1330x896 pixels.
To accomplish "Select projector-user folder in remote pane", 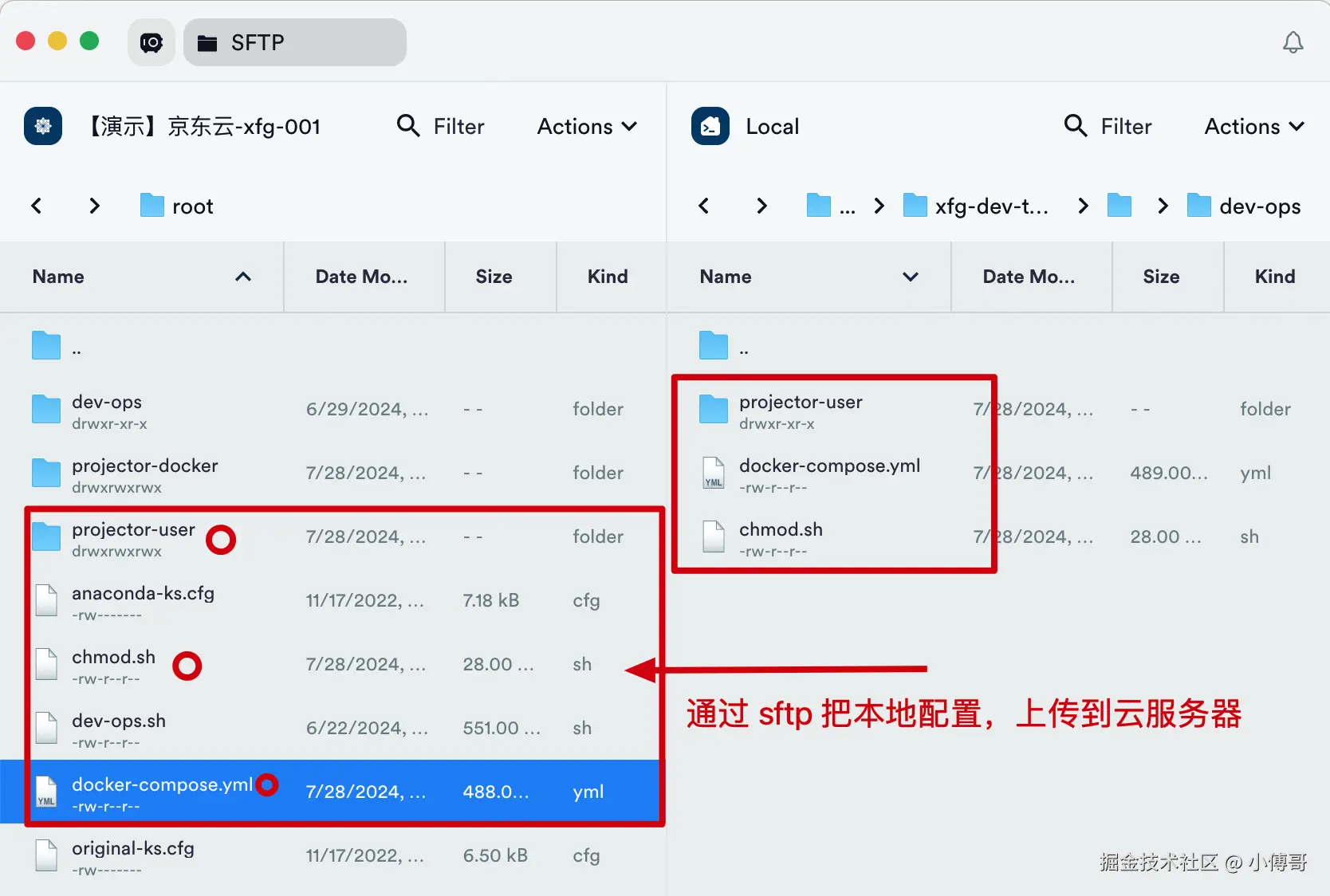I will point(332,536).
